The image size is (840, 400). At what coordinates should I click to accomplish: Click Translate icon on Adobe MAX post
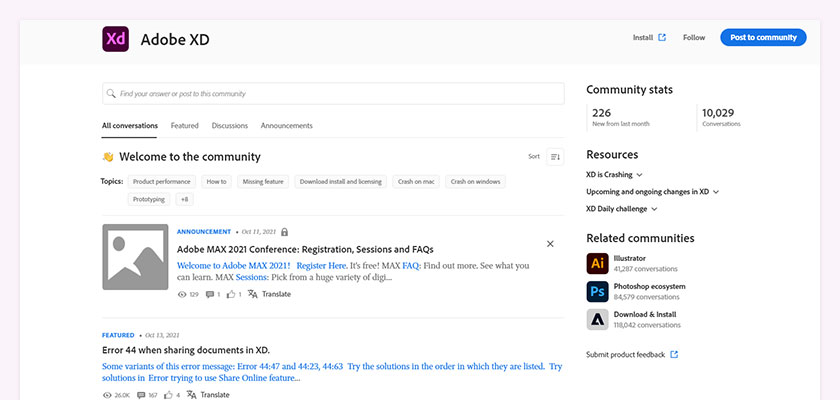(253, 293)
